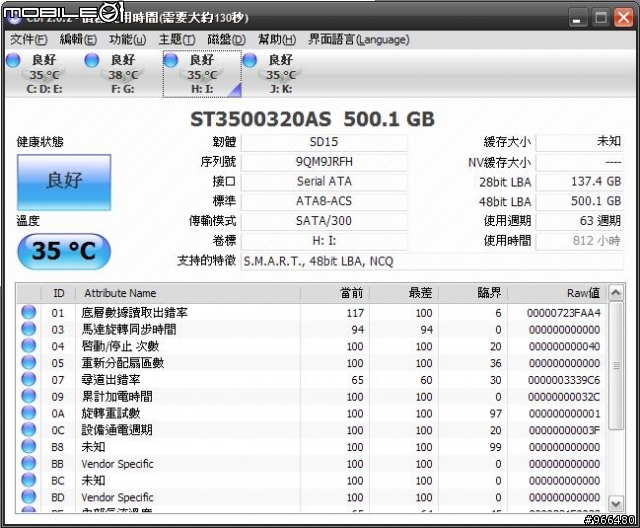This screenshot has height=528, width=640.
Task: Click status orb of attribute 05
Action: [29, 363]
